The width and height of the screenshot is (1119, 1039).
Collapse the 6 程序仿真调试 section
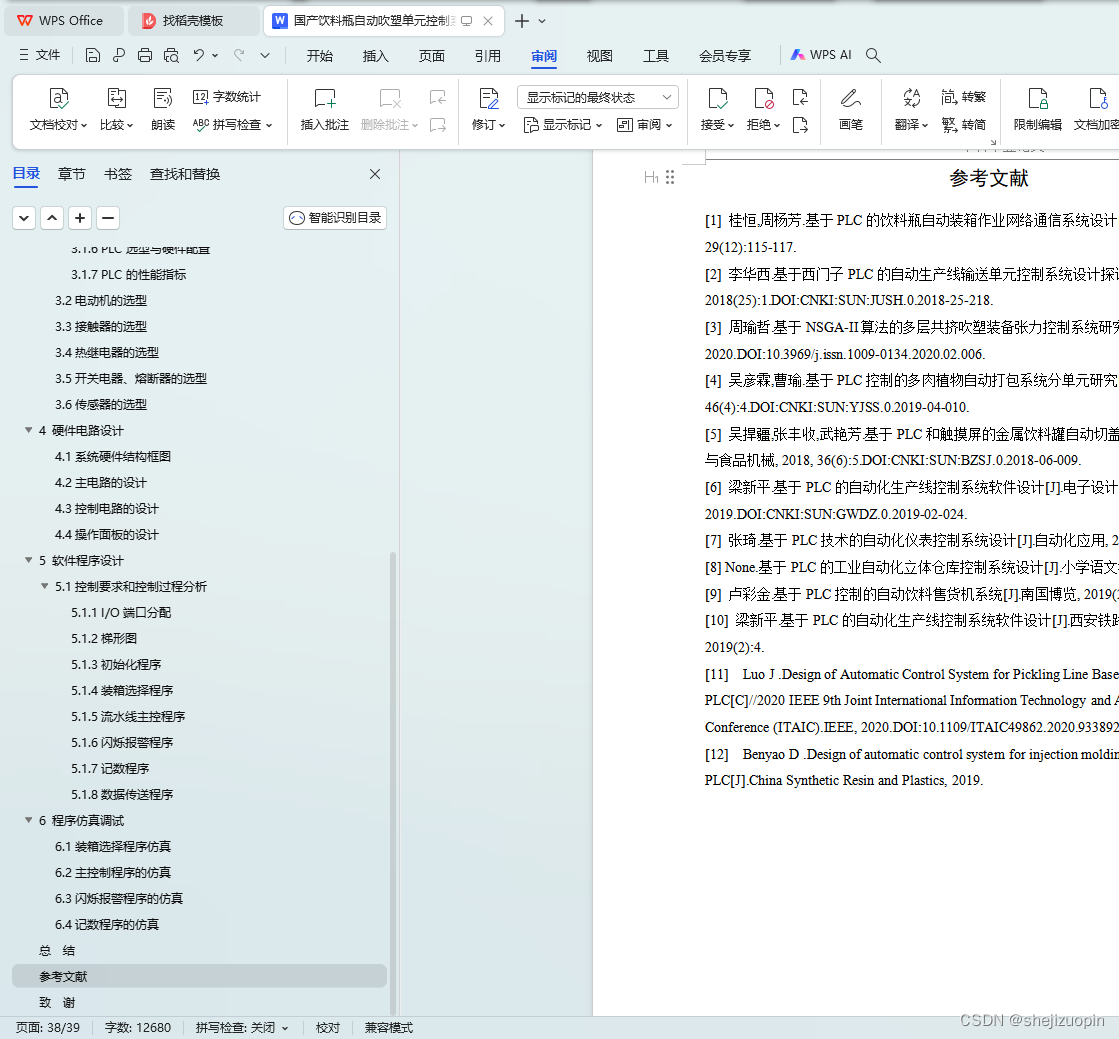pos(29,820)
